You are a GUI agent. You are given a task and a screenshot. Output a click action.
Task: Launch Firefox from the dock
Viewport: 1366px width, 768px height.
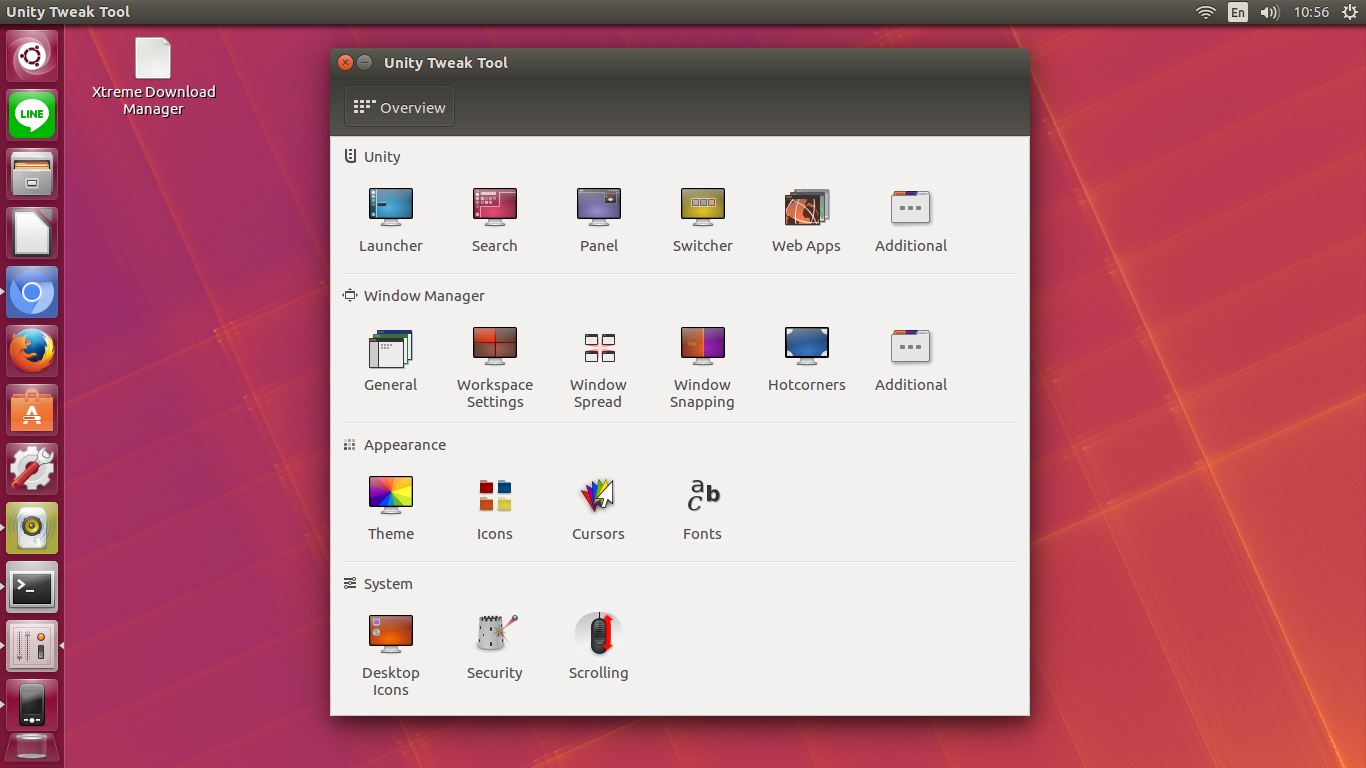coord(32,351)
